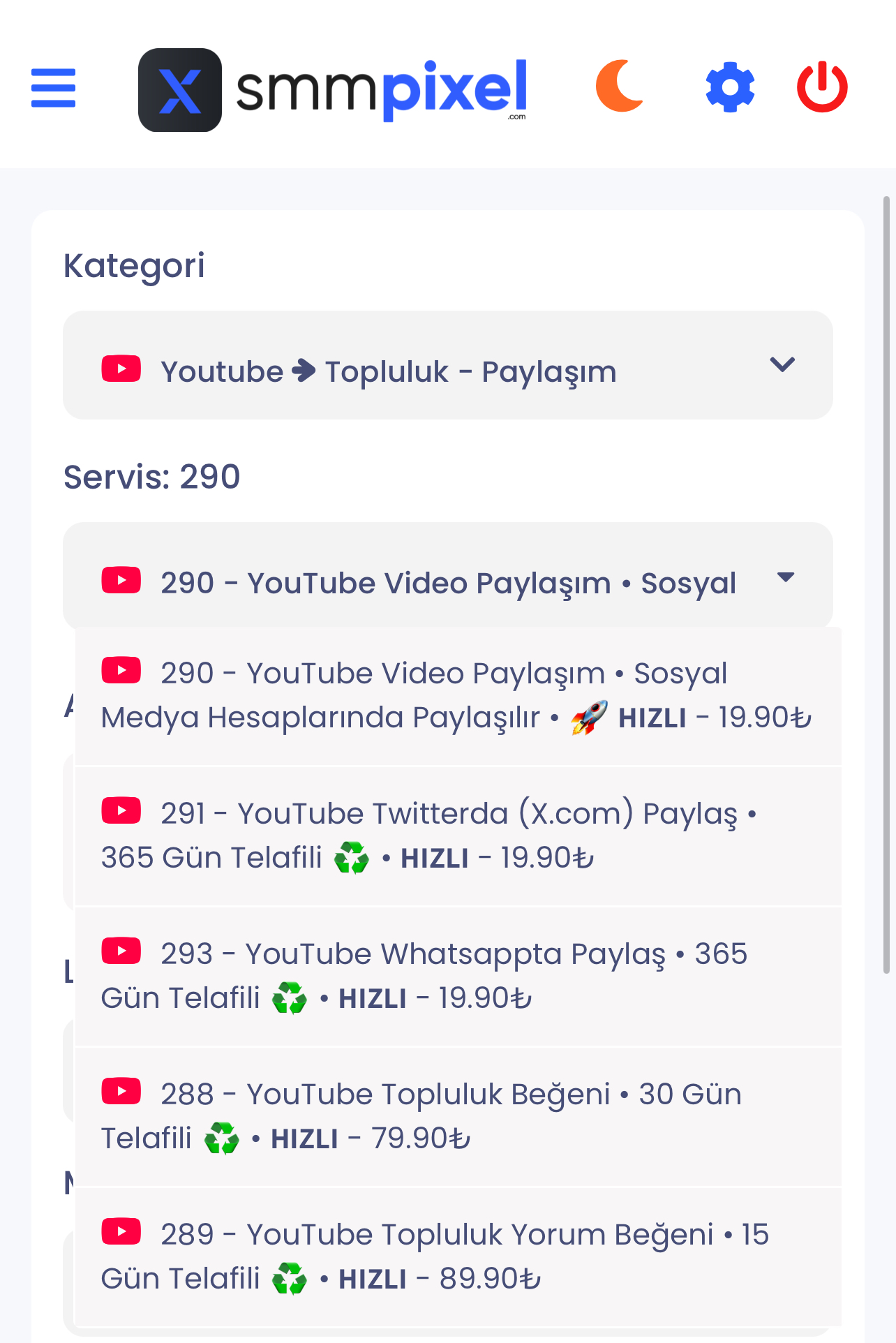Open the Kategori dropdown
This screenshot has width=896, height=1343.
click(x=448, y=365)
